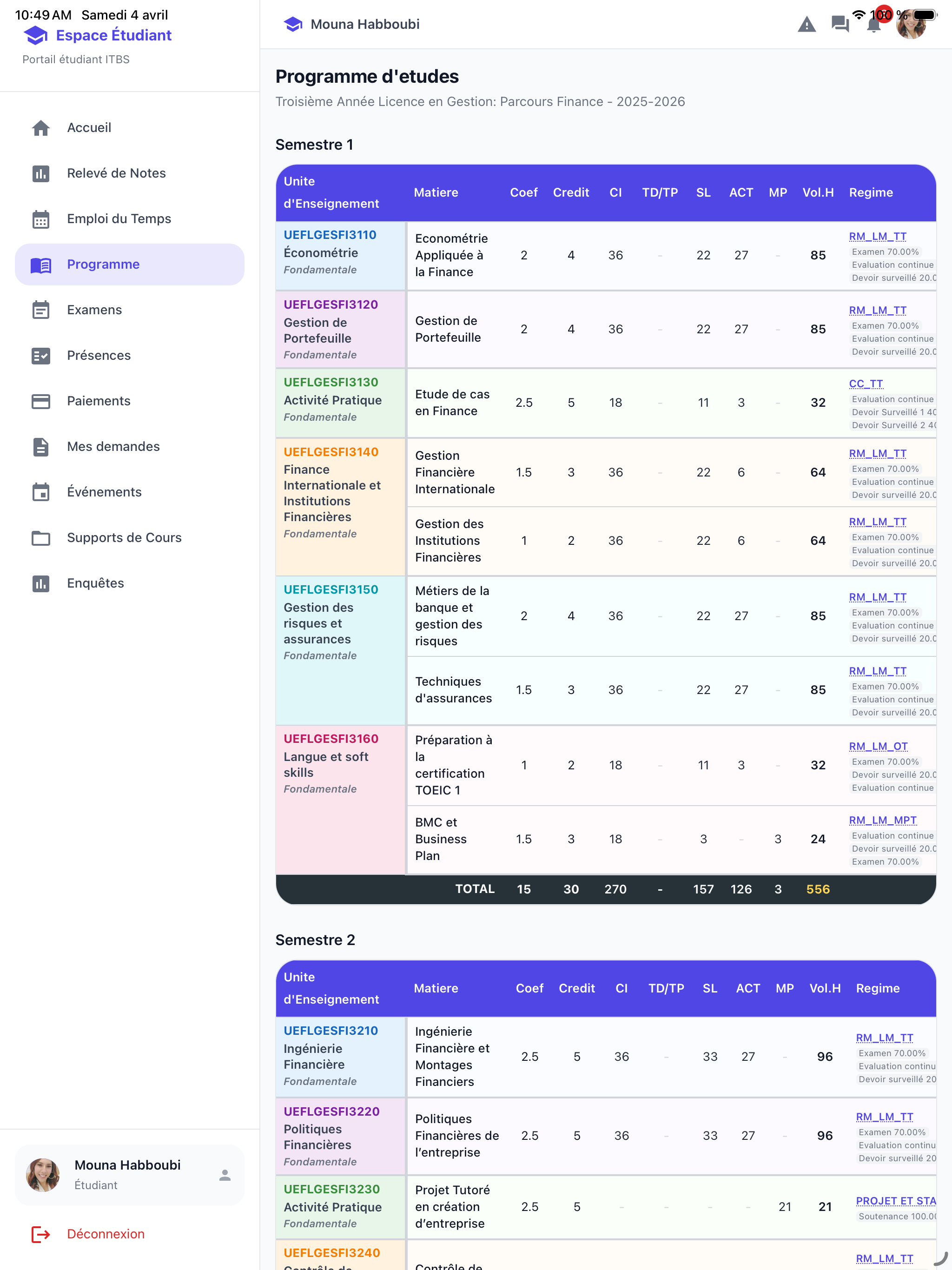Go to Supports de Cours page
This screenshot has height=1270, width=952.
coord(130,537)
